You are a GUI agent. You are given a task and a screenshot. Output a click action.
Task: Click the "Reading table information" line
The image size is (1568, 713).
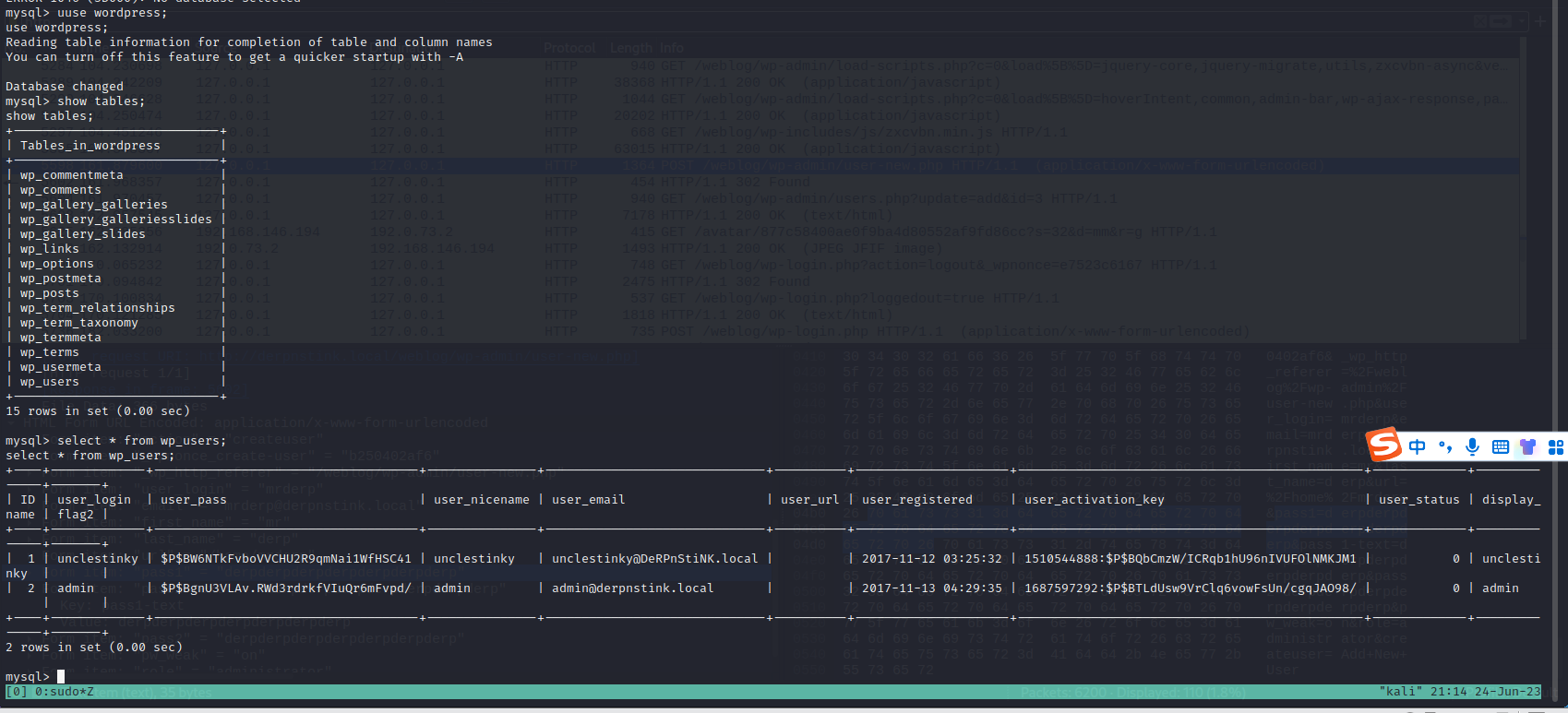[x=249, y=42]
